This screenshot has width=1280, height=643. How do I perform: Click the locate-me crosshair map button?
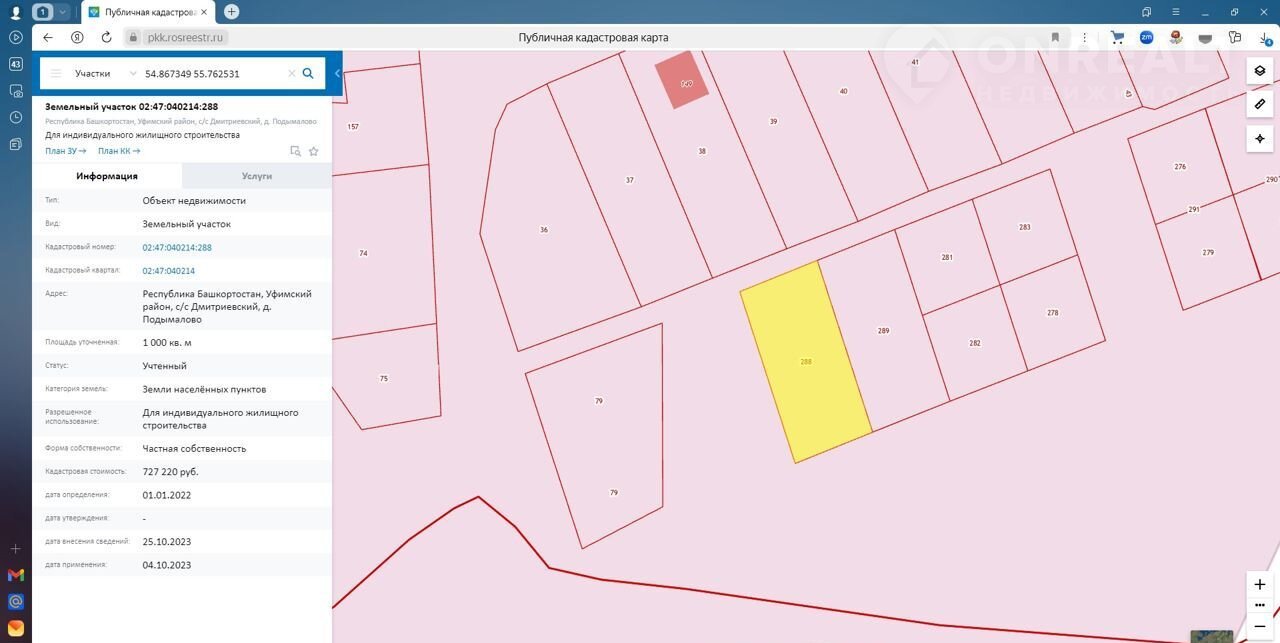click(x=1259, y=138)
